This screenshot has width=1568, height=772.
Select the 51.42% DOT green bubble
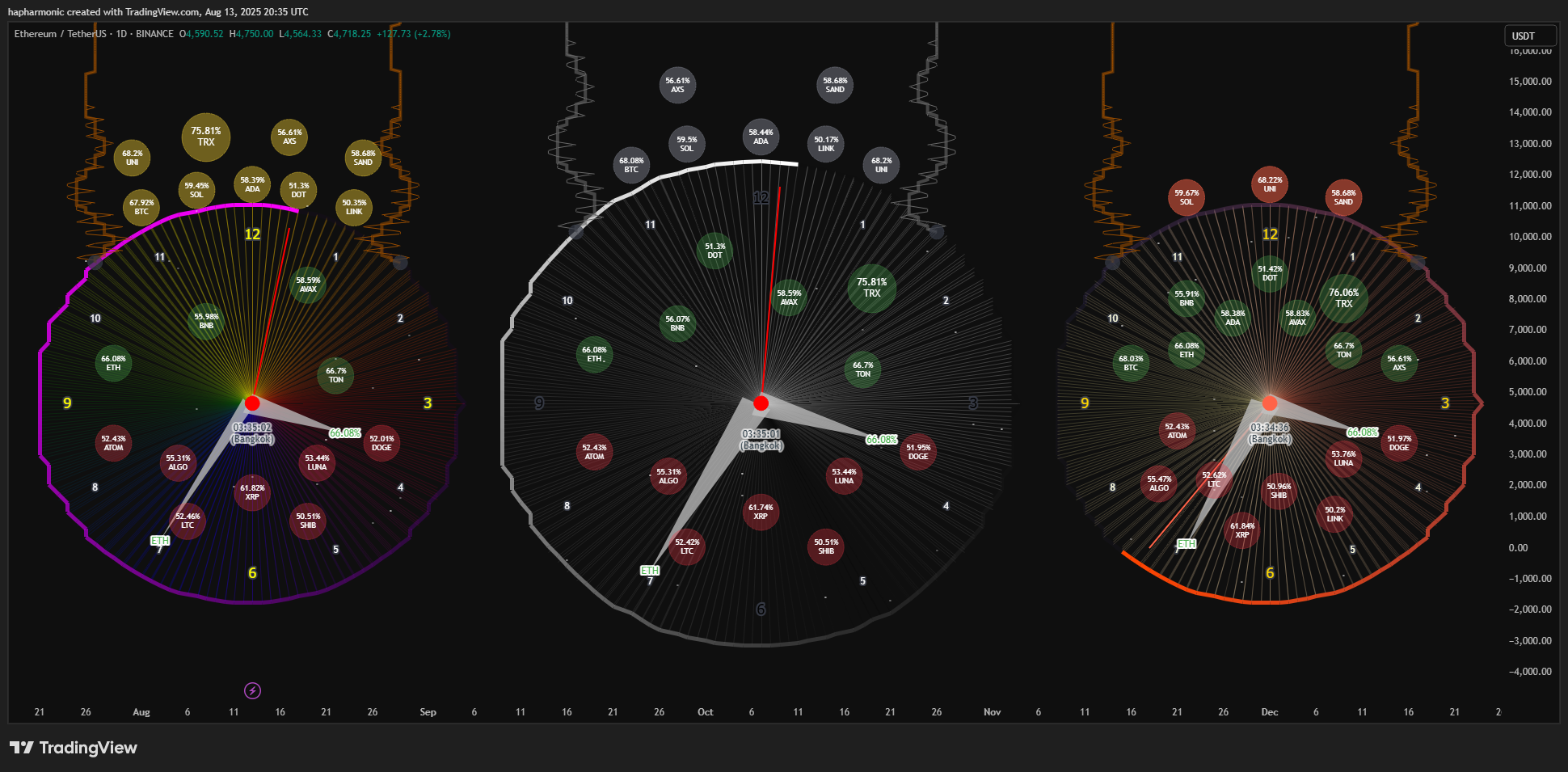1270,273
